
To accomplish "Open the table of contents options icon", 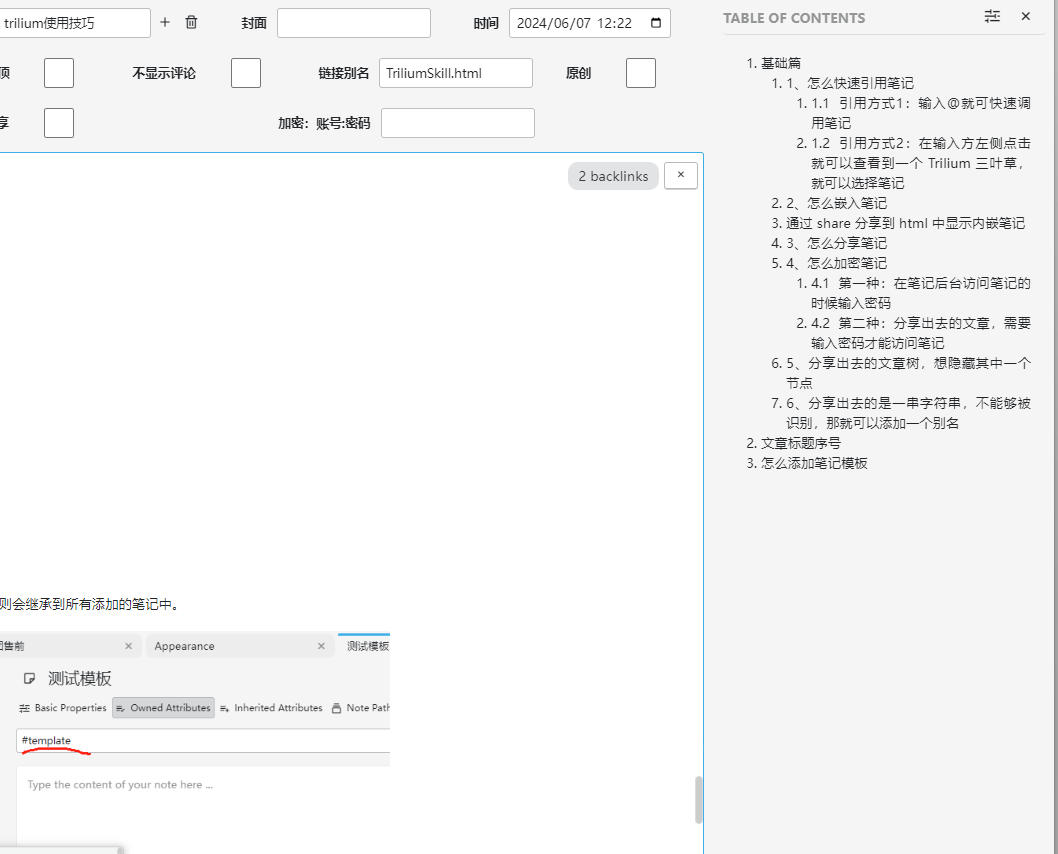I will point(992,17).
